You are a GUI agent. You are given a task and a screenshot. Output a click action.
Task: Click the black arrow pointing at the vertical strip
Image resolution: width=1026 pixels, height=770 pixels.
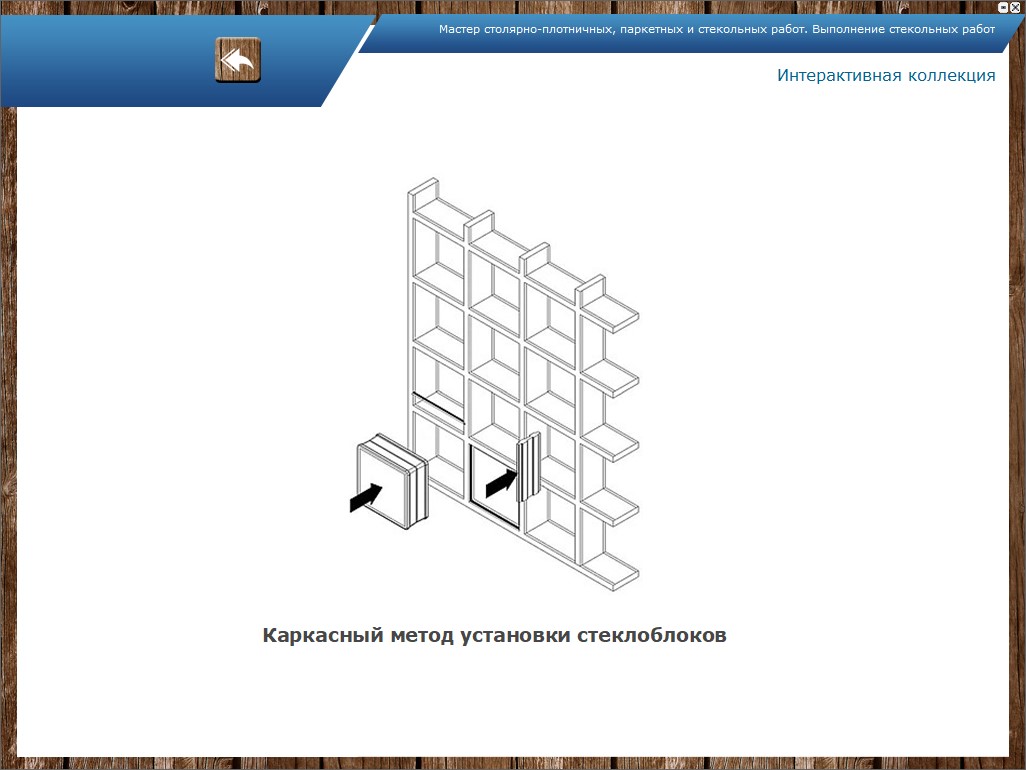click(499, 484)
